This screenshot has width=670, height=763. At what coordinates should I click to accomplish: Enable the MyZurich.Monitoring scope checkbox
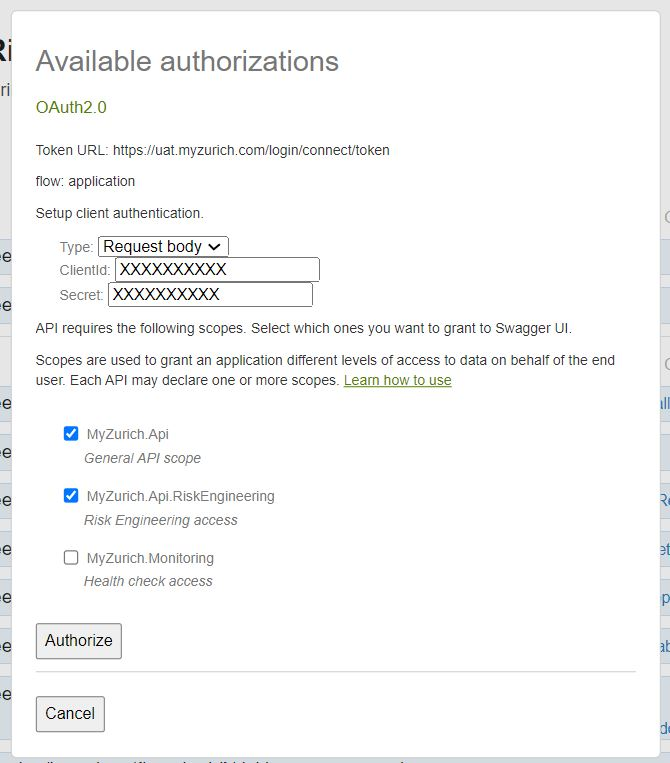pos(71,558)
